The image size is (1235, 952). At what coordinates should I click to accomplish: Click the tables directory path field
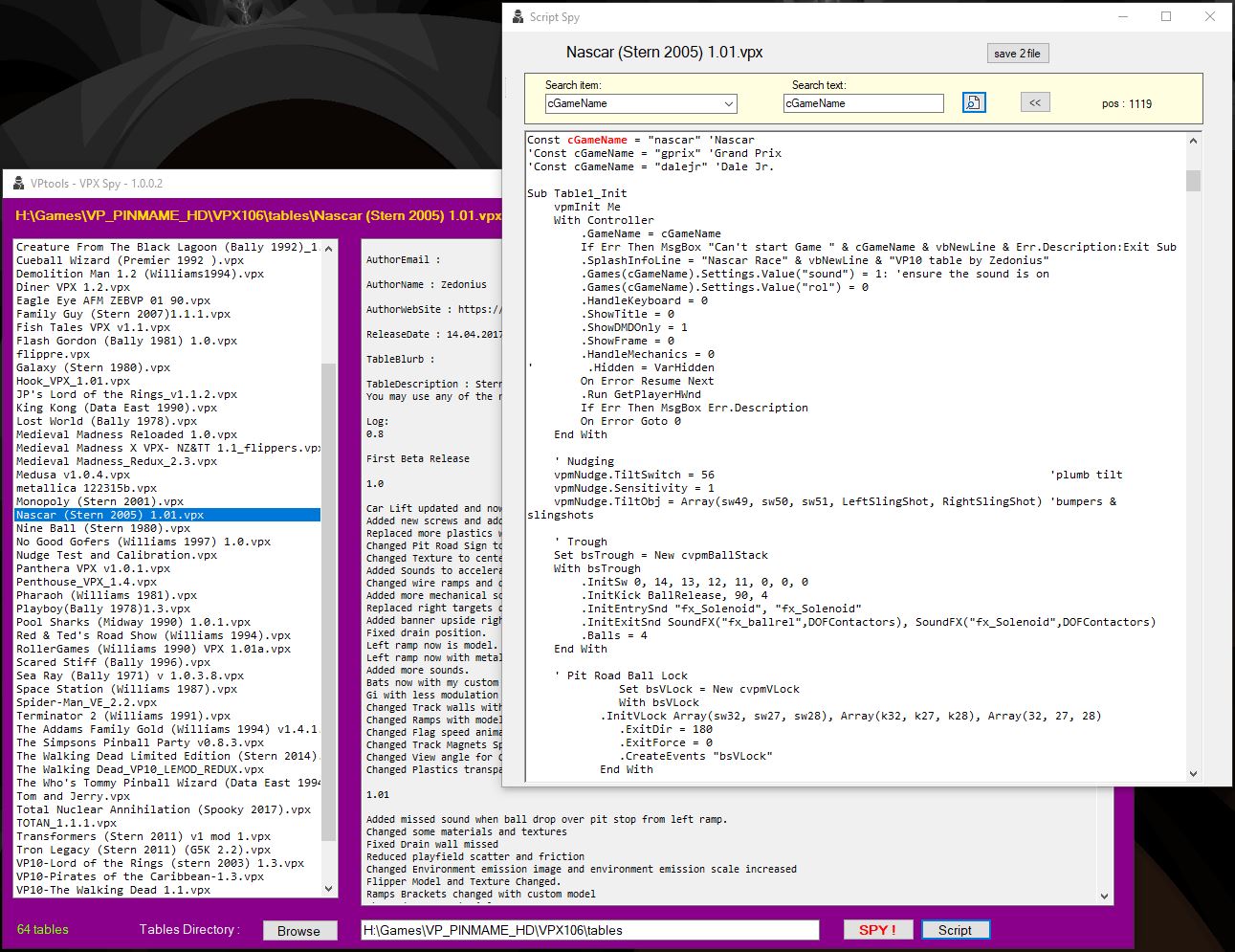click(x=589, y=930)
